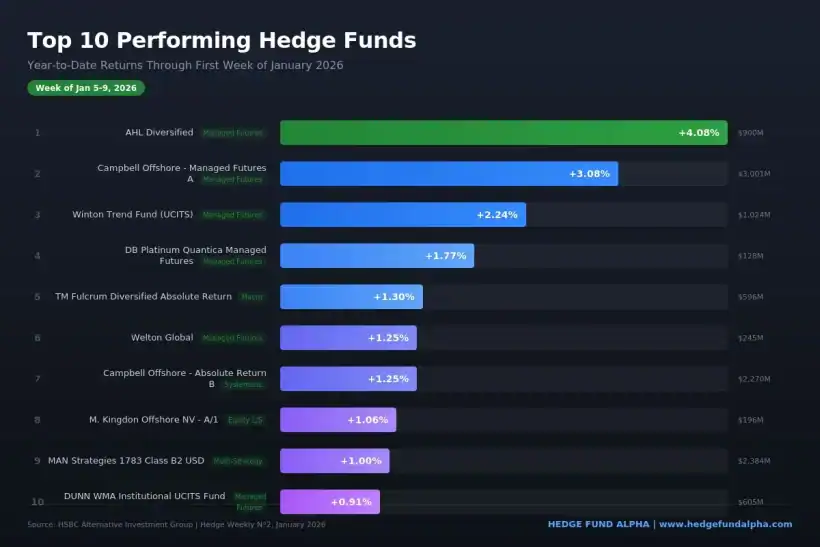This screenshot has width=820, height=547.
Task: Click the purple DUNN WMA +0.91% bar
Action: (329, 502)
